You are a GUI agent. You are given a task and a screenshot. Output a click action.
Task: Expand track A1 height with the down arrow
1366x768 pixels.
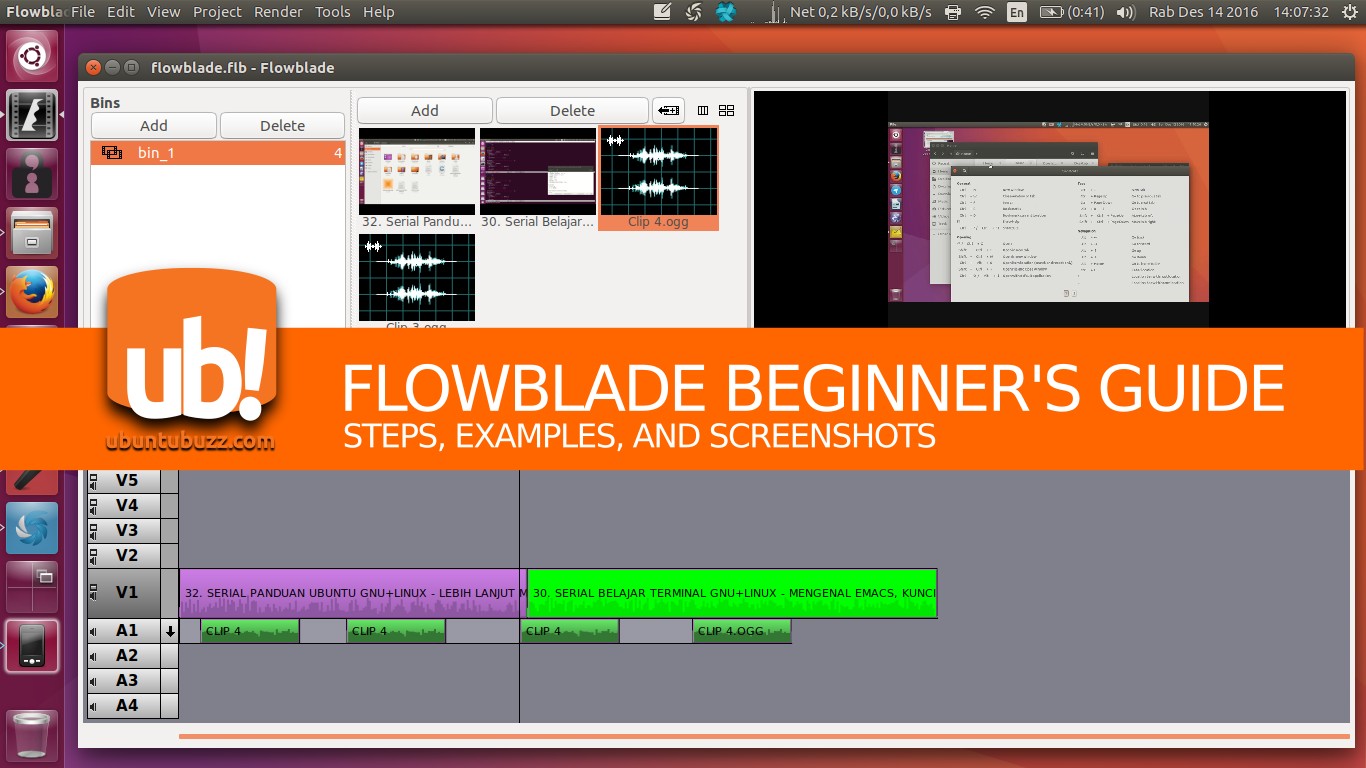click(169, 630)
